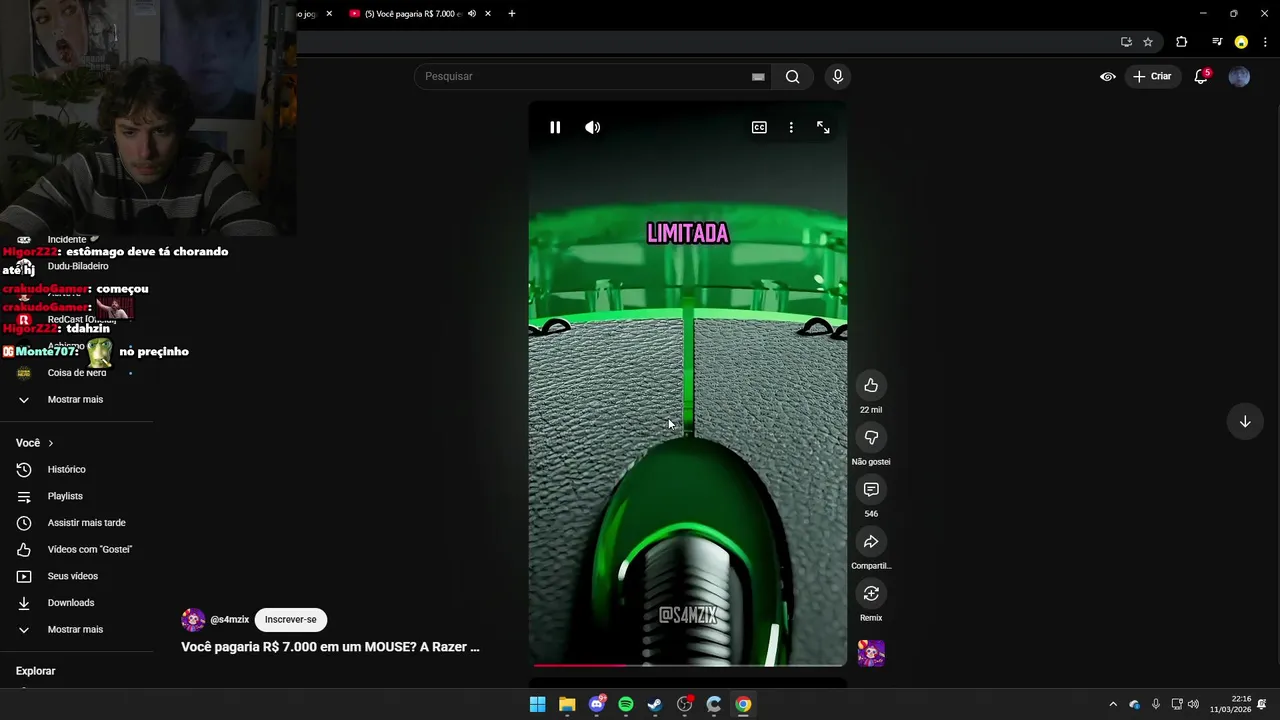1280x720 pixels.
Task: Show hidden system tray icons
Action: [1113, 704]
